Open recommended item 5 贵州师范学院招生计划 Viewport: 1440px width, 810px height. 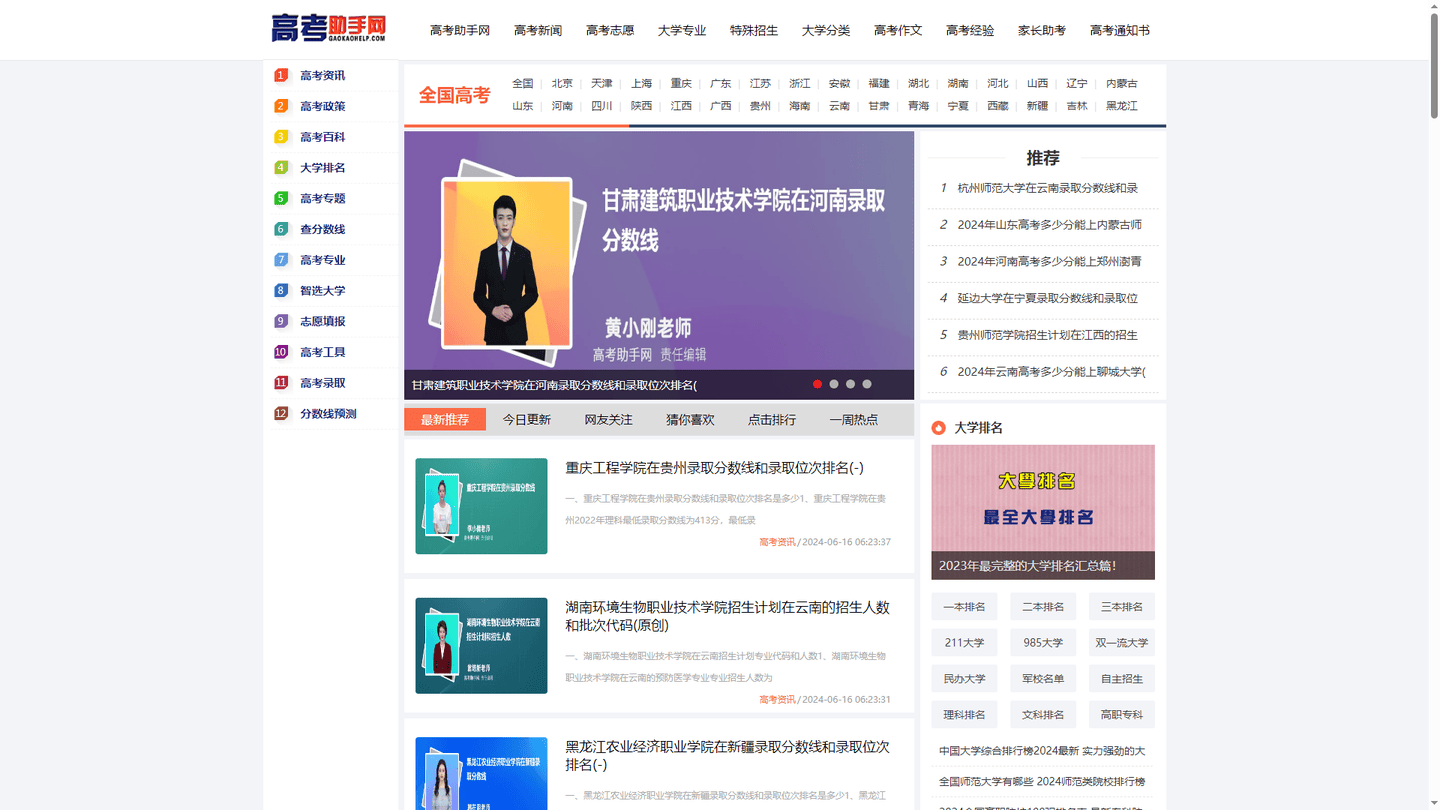point(1047,335)
